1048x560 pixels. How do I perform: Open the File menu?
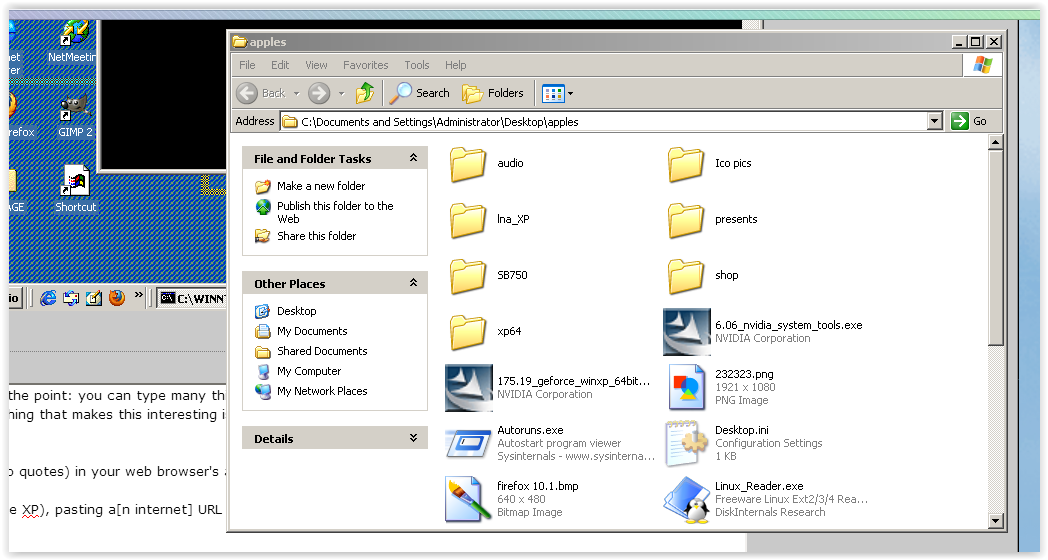(x=247, y=65)
